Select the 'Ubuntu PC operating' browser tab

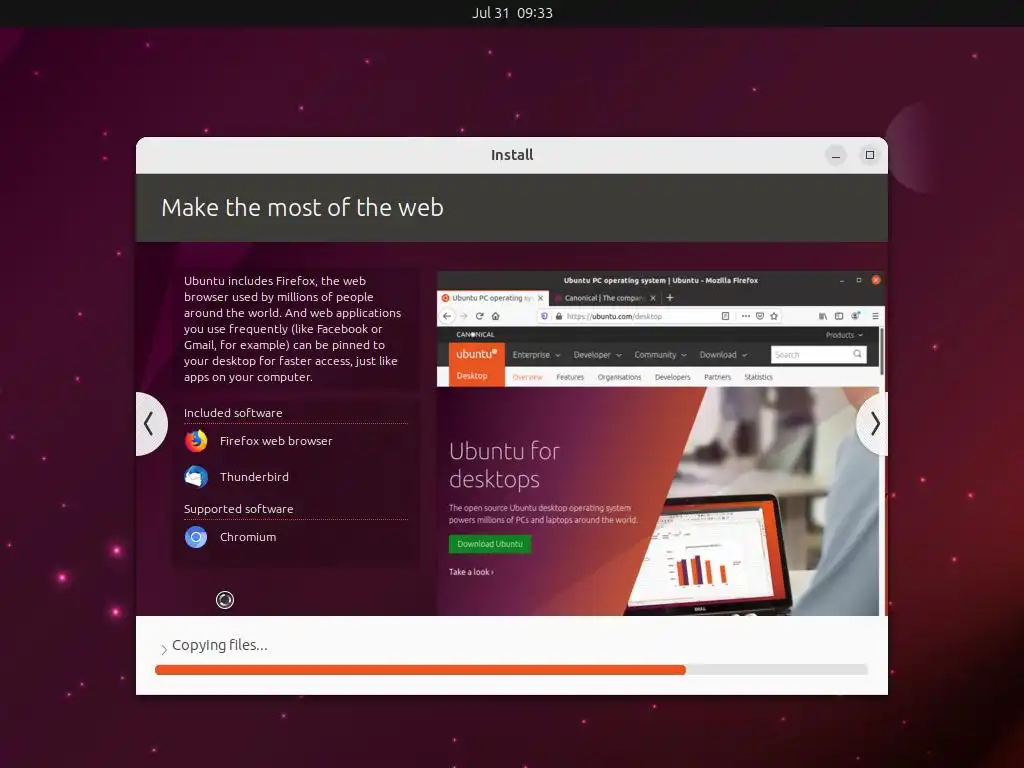(493, 298)
